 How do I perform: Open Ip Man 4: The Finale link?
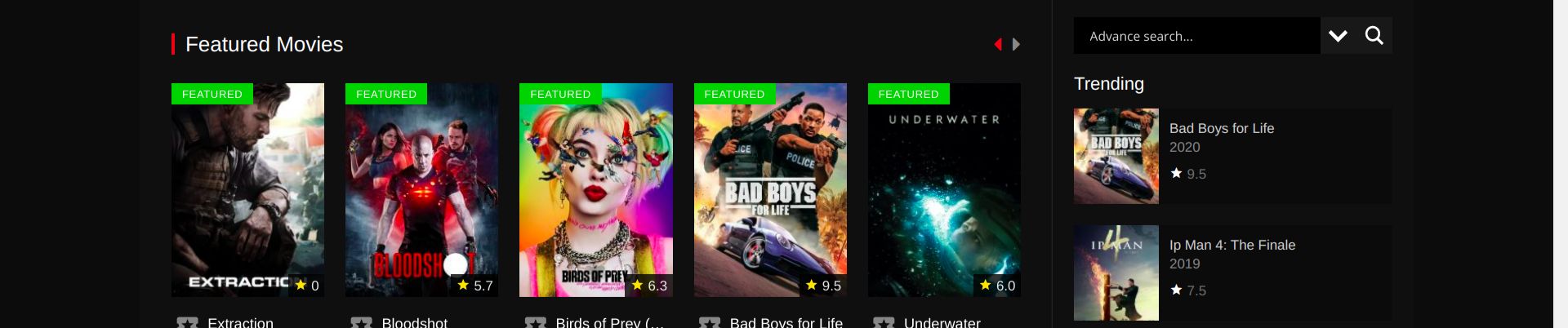[1232, 245]
